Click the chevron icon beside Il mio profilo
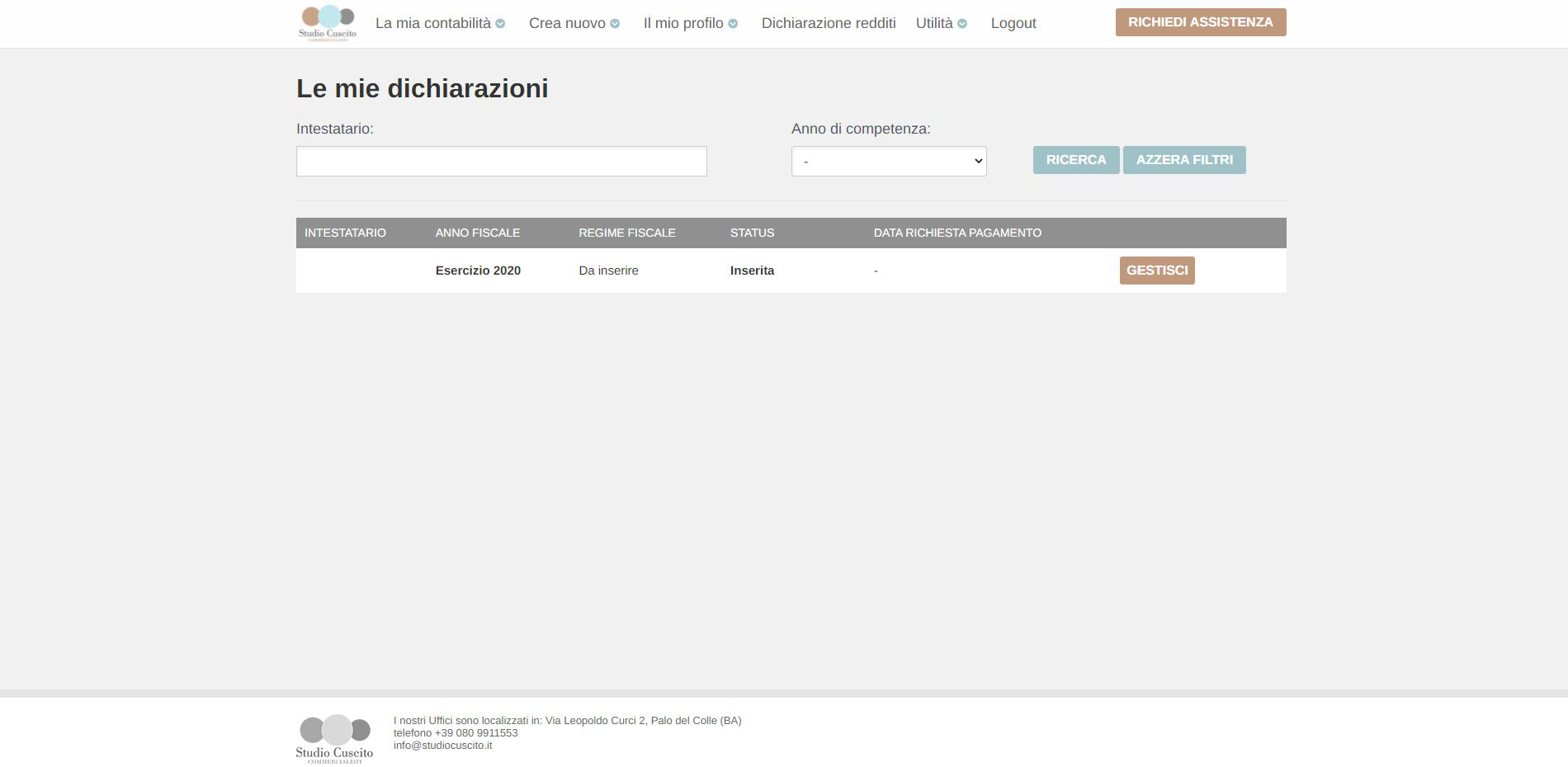 coord(733,24)
